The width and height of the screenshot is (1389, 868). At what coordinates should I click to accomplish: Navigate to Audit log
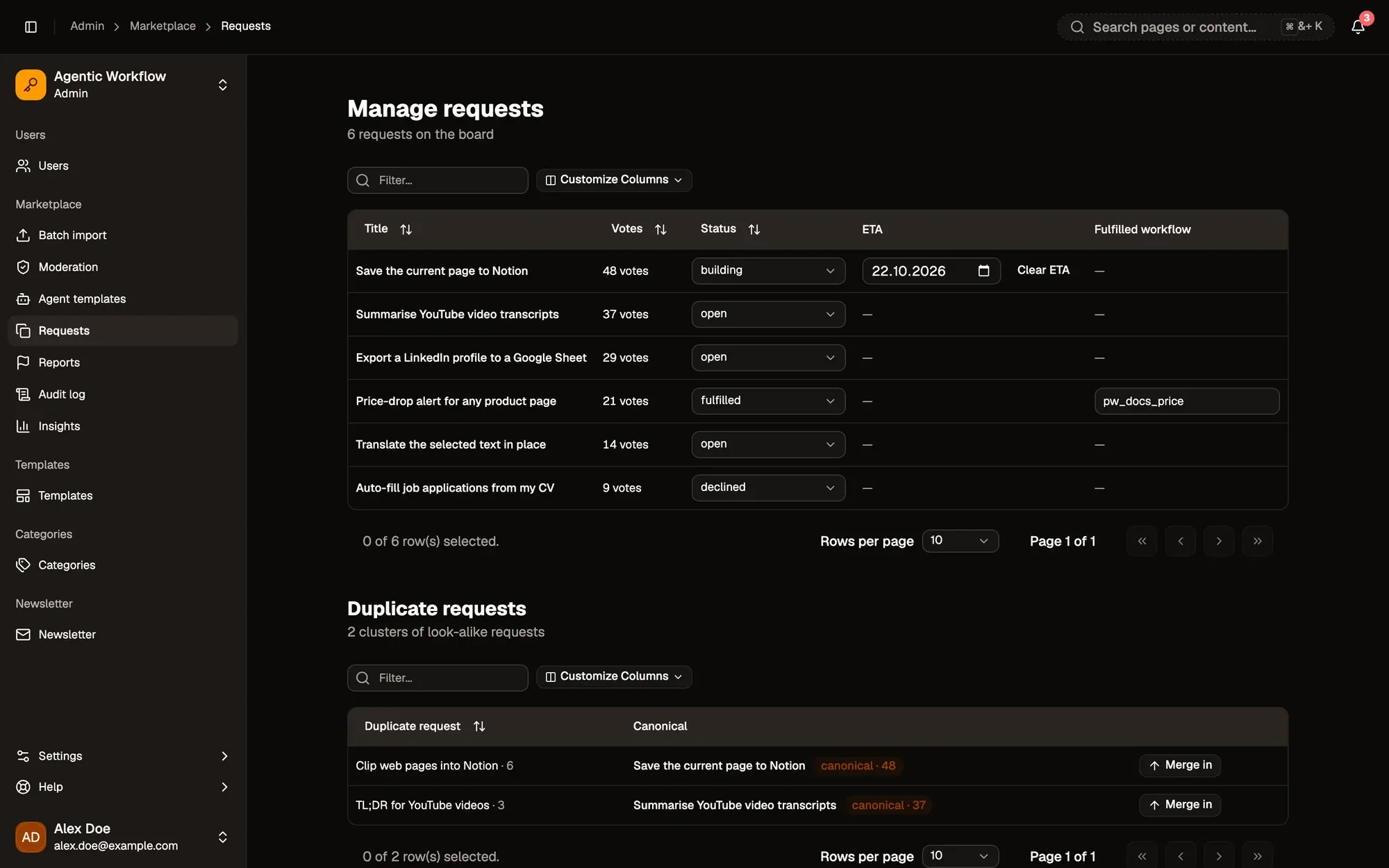click(123, 394)
